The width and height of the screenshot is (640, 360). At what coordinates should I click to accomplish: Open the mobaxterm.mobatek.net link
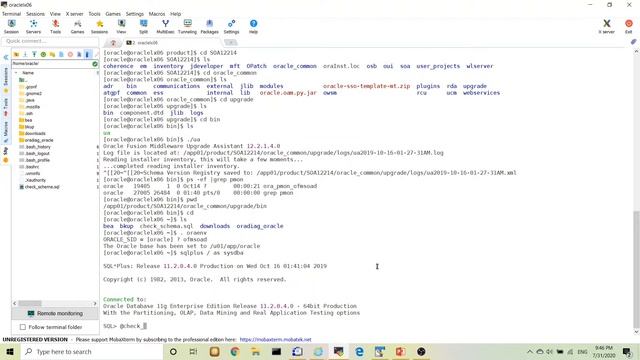click(x=275, y=340)
